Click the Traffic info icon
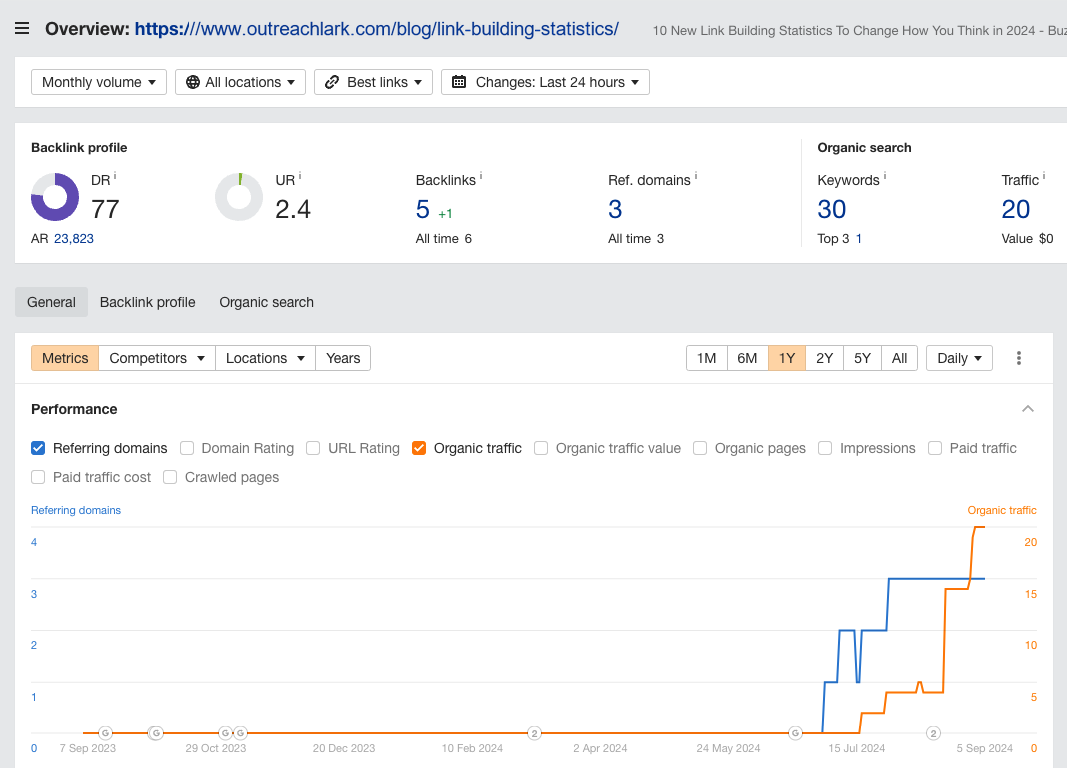 point(1044,176)
